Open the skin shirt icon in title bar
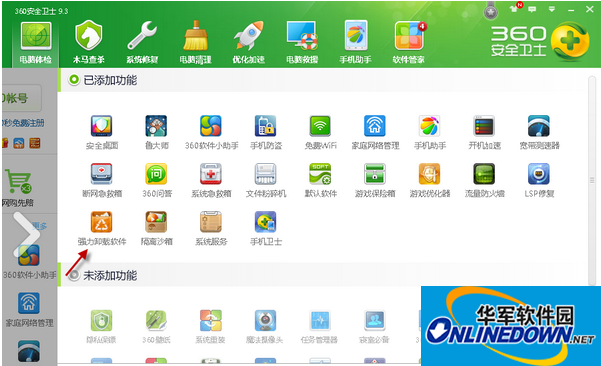 coord(514,9)
